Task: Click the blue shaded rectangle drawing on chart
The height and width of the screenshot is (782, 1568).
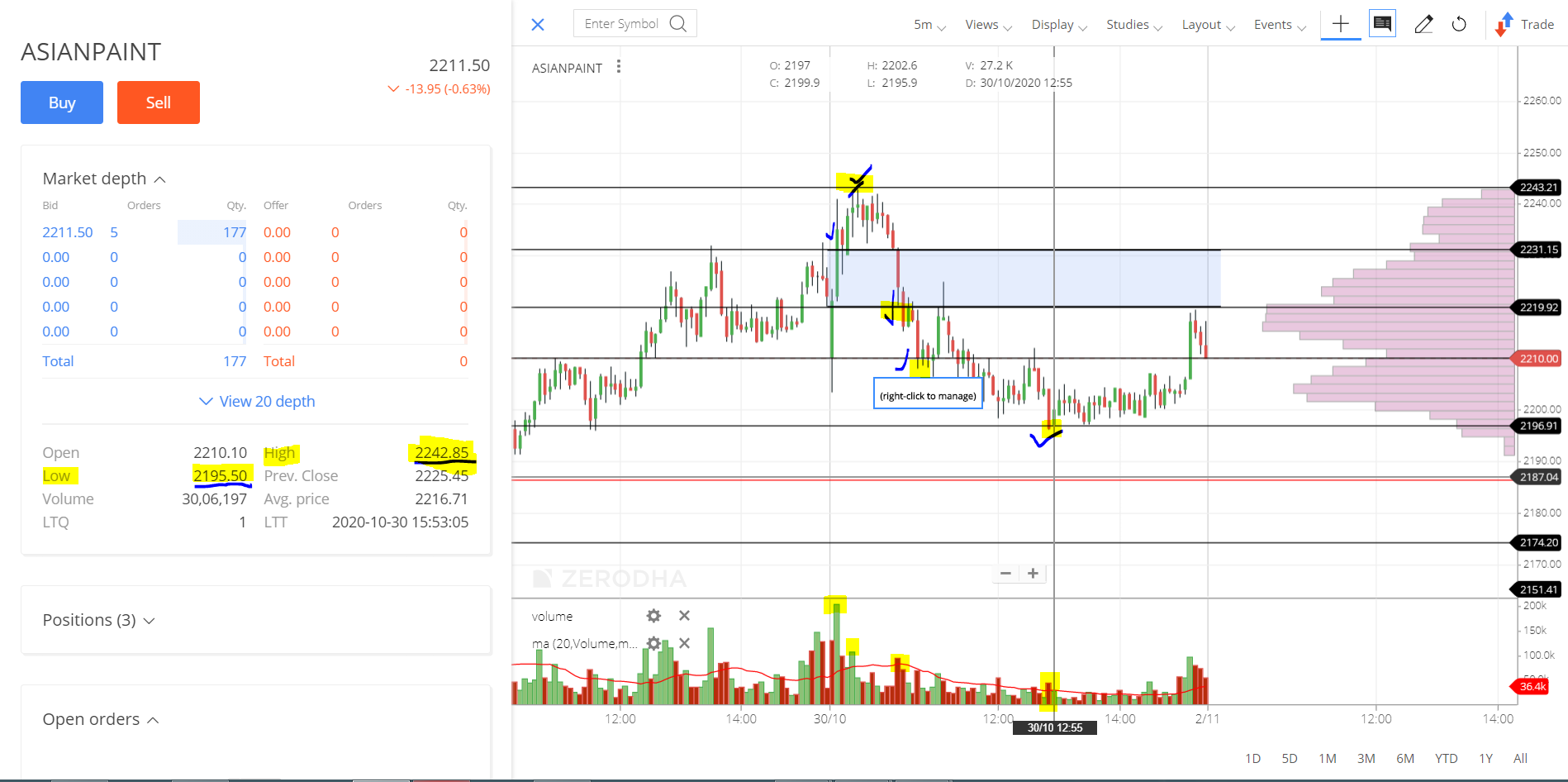Action: (x=1024, y=279)
